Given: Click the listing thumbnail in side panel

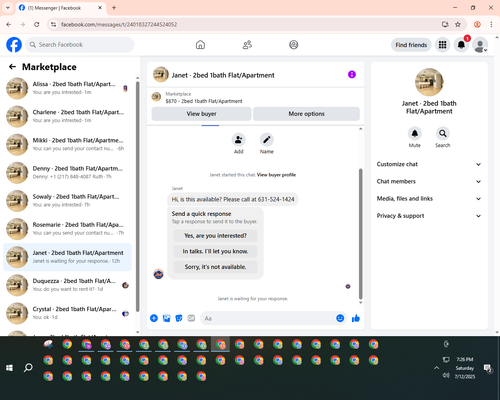Looking at the screenshot, I should (x=429, y=82).
